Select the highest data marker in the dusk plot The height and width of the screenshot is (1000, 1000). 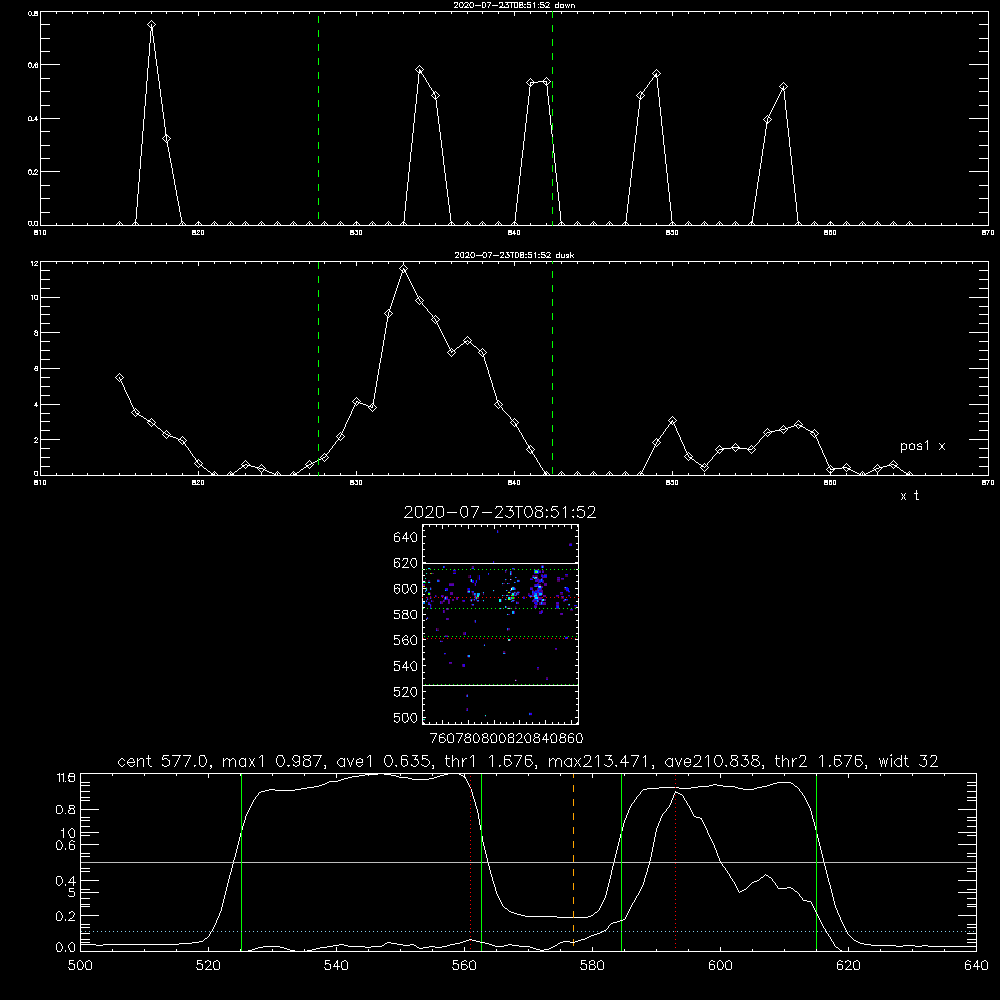point(404,268)
